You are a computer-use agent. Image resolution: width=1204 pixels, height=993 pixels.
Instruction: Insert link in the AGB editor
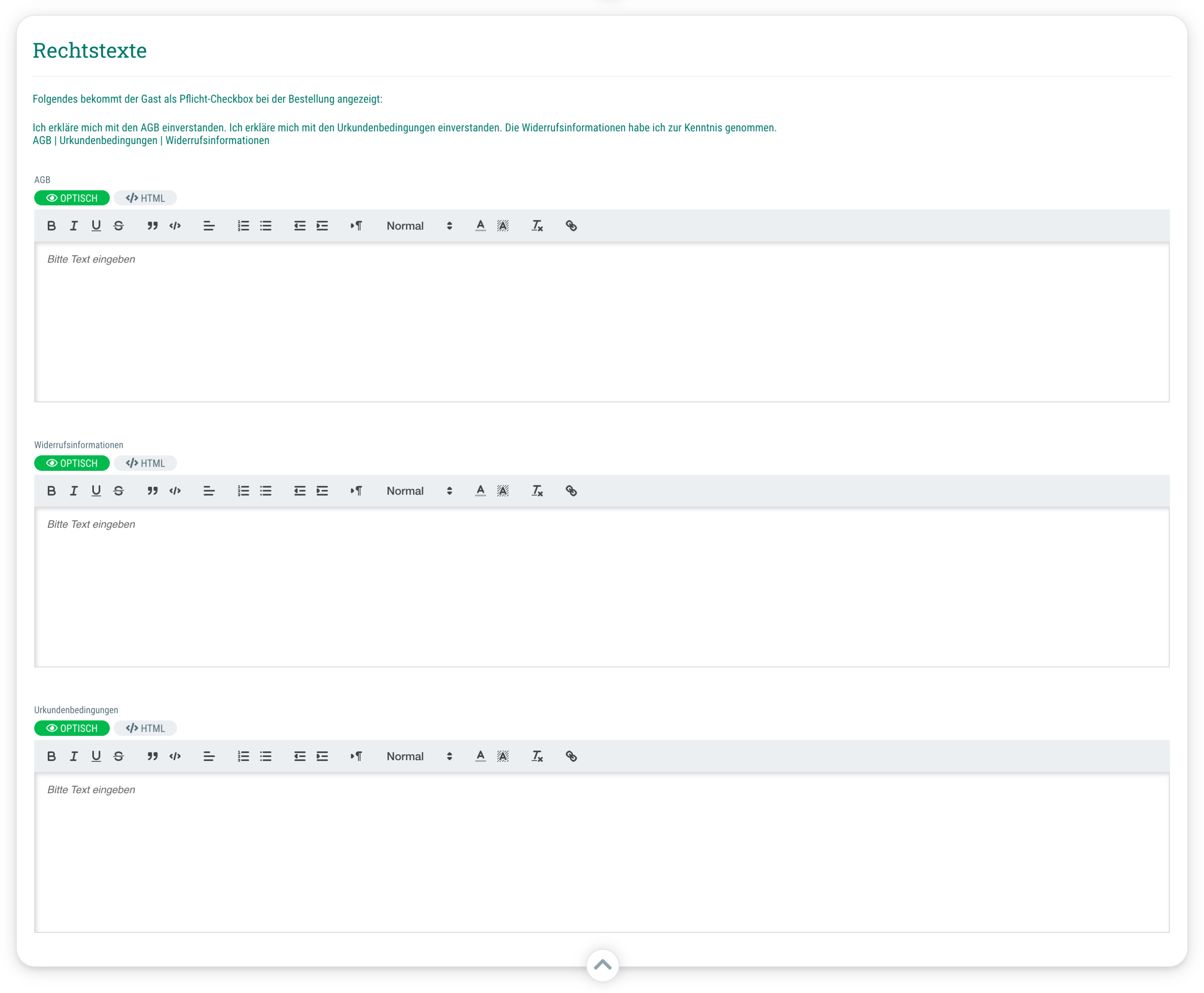[571, 226]
